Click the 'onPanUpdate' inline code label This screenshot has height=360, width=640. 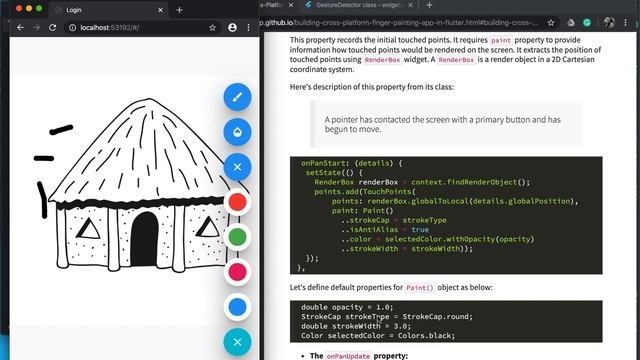(348, 356)
